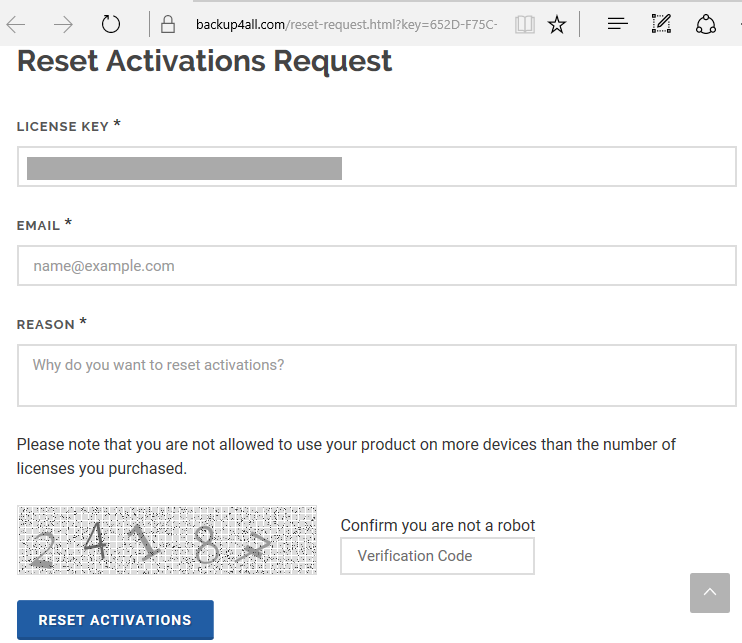Click the padlock site security icon

click(x=168, y=24)
